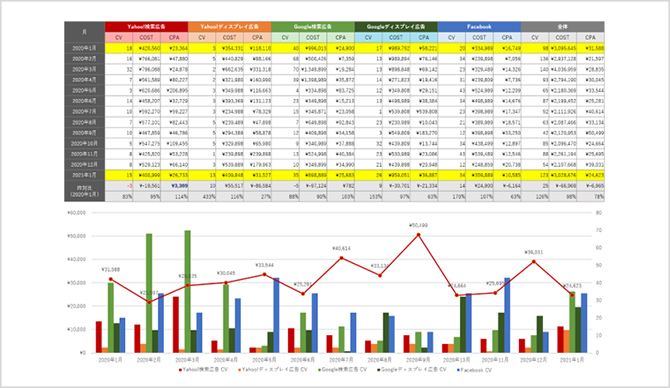670x388 pixels.
Task: Click the 月 column header cell
Action: [x=85, y=32]
